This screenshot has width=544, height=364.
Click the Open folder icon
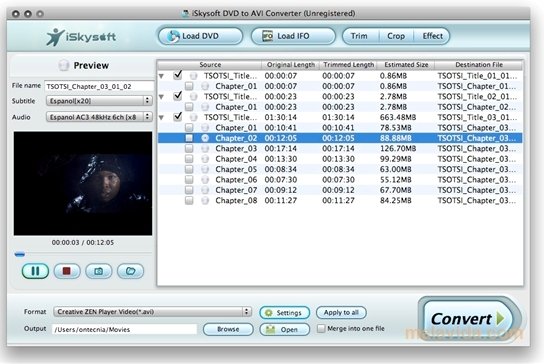(x=270, y=329)
